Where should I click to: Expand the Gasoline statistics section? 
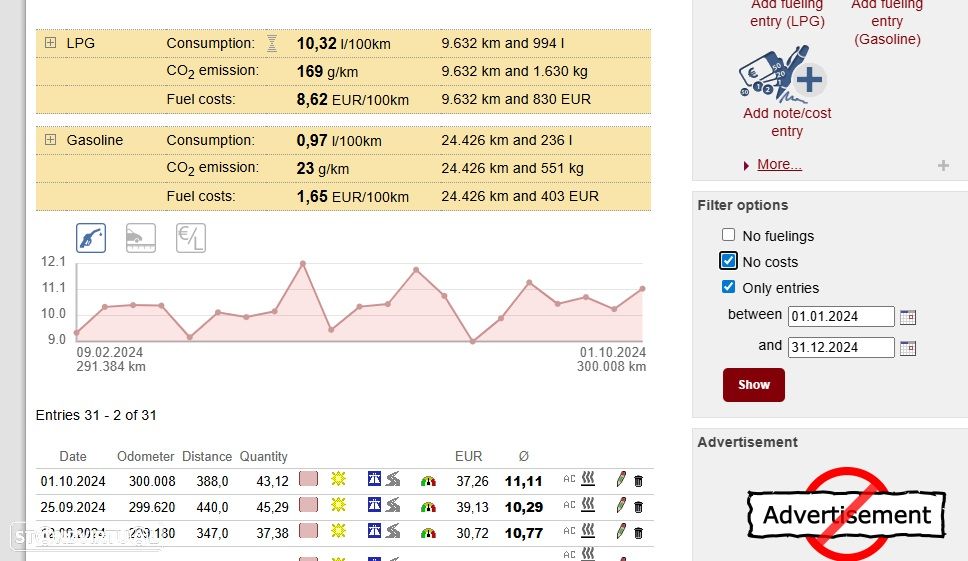coord(51,139)
